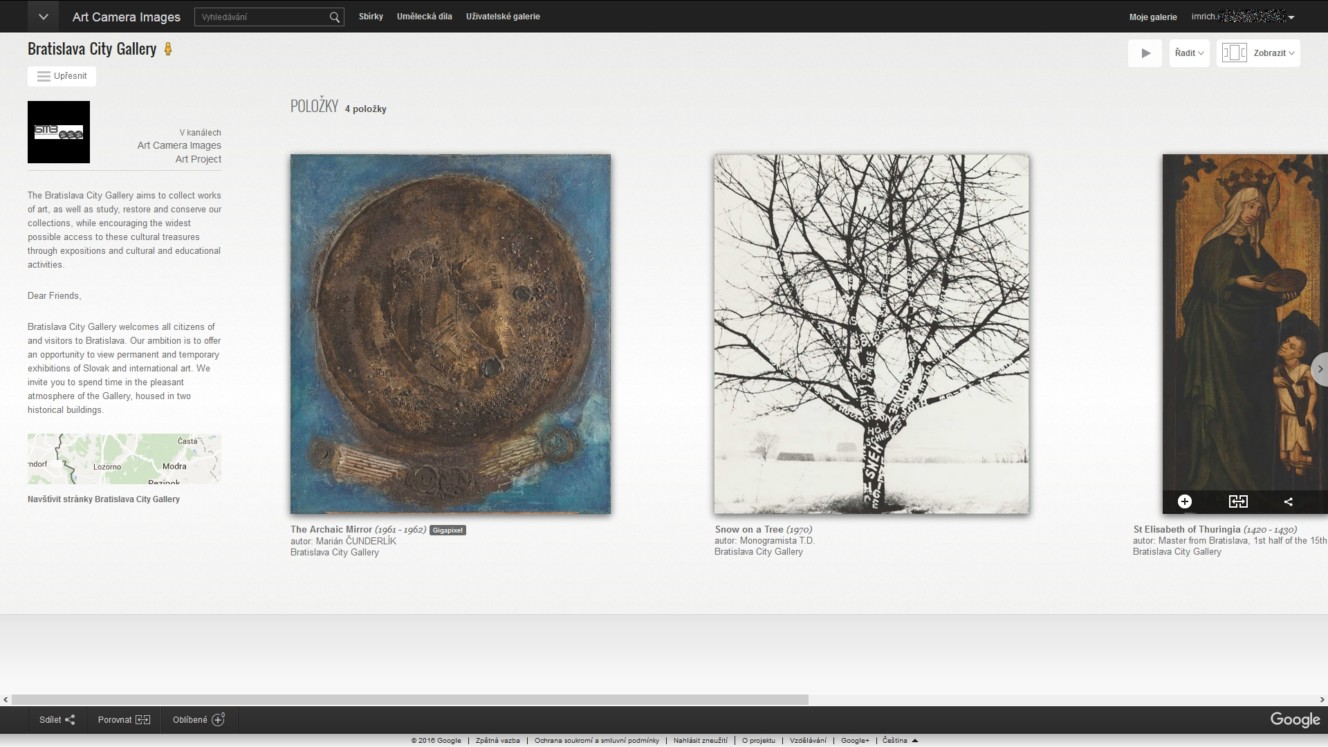Open the Uživatelské galerie menu
Image resolution: width=1328 pixels, height=747 pixels.
tap(503, 17)
